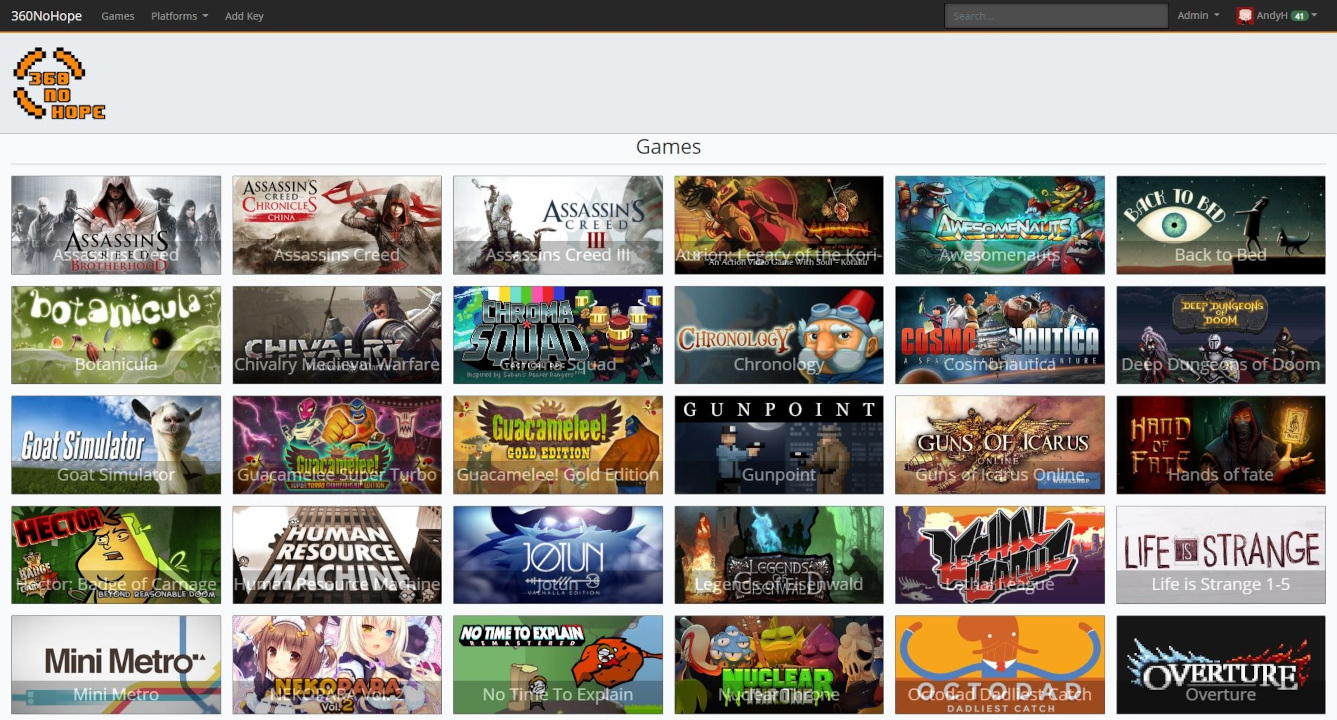Select the Chroma Squad game card

coord(558,335)
